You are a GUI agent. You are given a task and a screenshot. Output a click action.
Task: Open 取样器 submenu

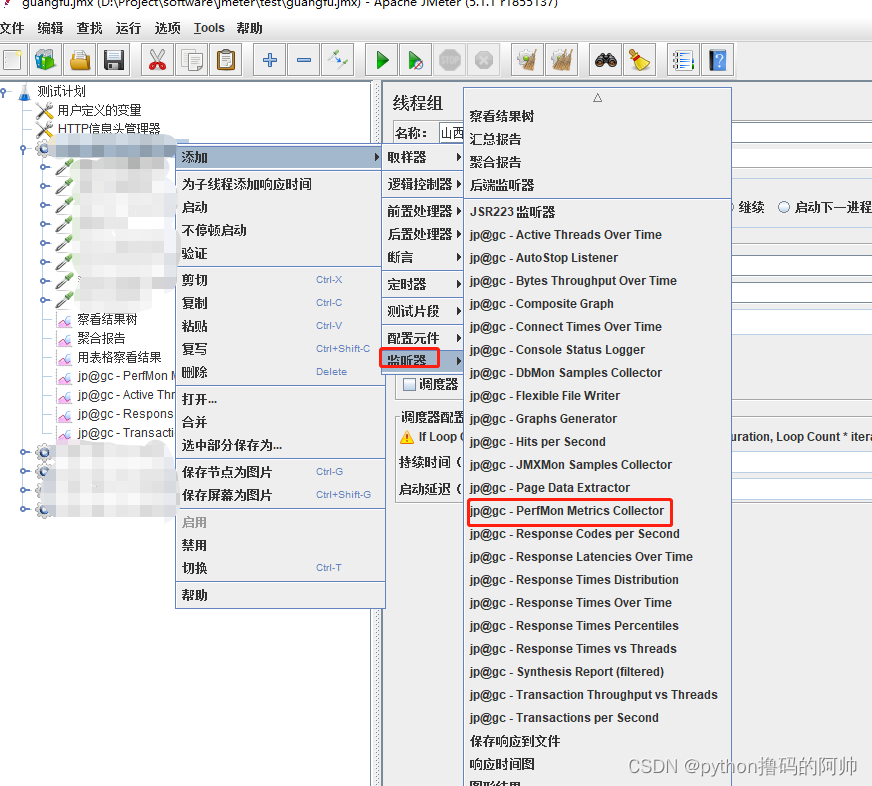423,157
